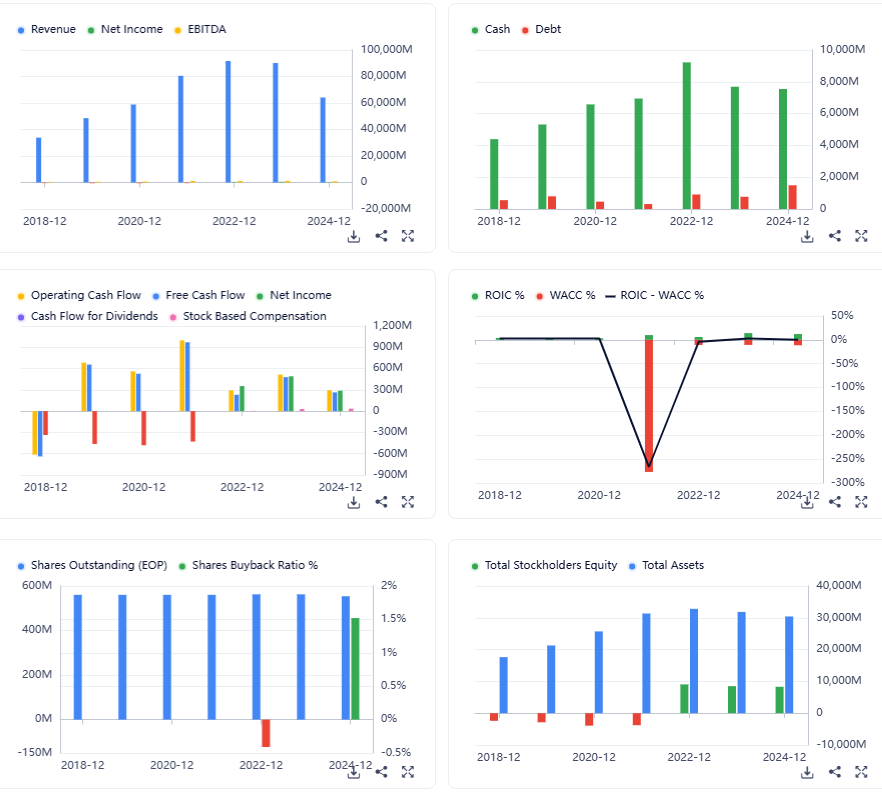Screen dimensions: 882x797
Task: Click 2018-12 label on Cash and Debt chart
Action: tap(499, 222)
